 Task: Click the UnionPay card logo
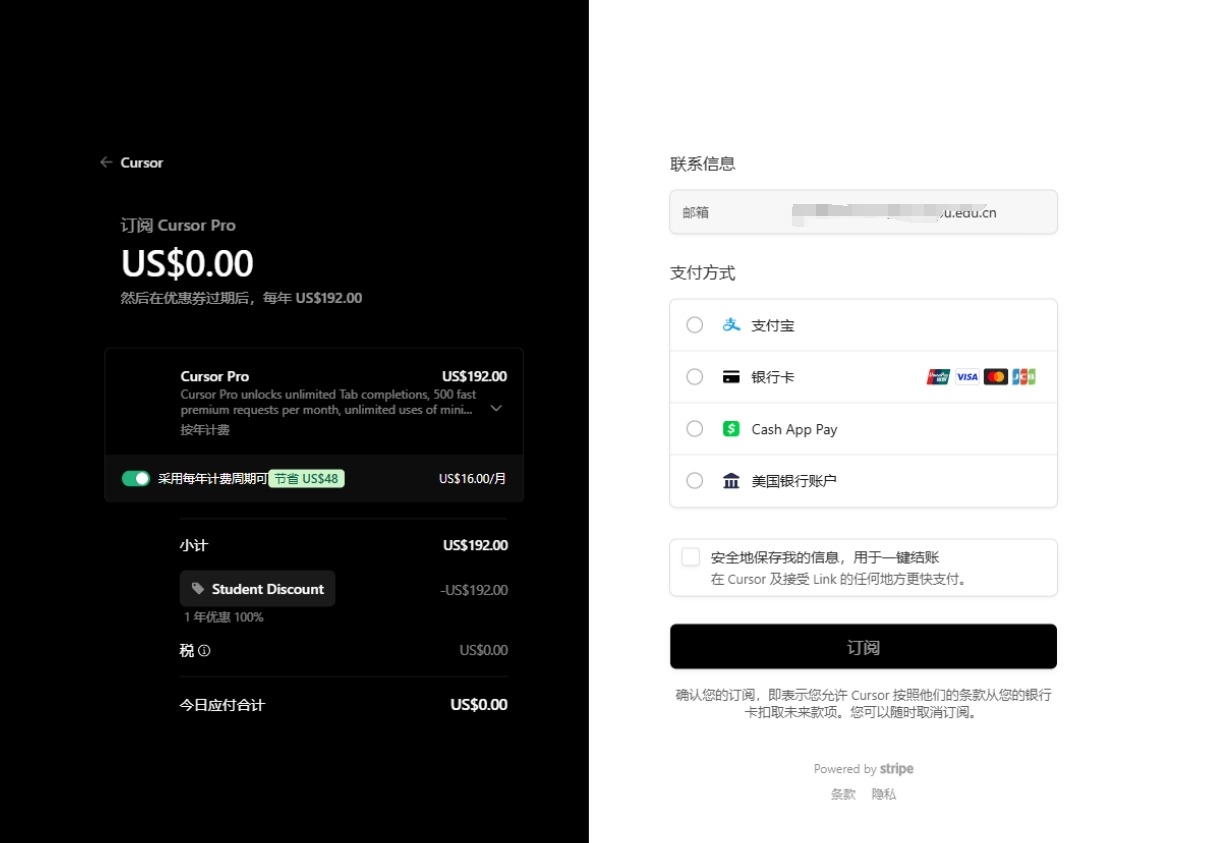point(938,377)
